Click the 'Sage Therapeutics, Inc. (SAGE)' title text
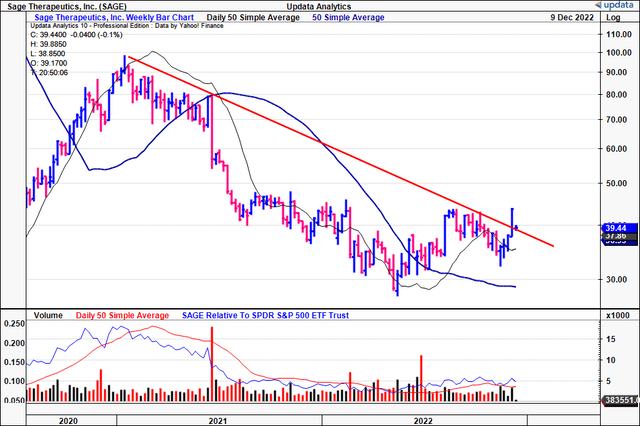Screen dimensions: 640x426 [67, 7]
